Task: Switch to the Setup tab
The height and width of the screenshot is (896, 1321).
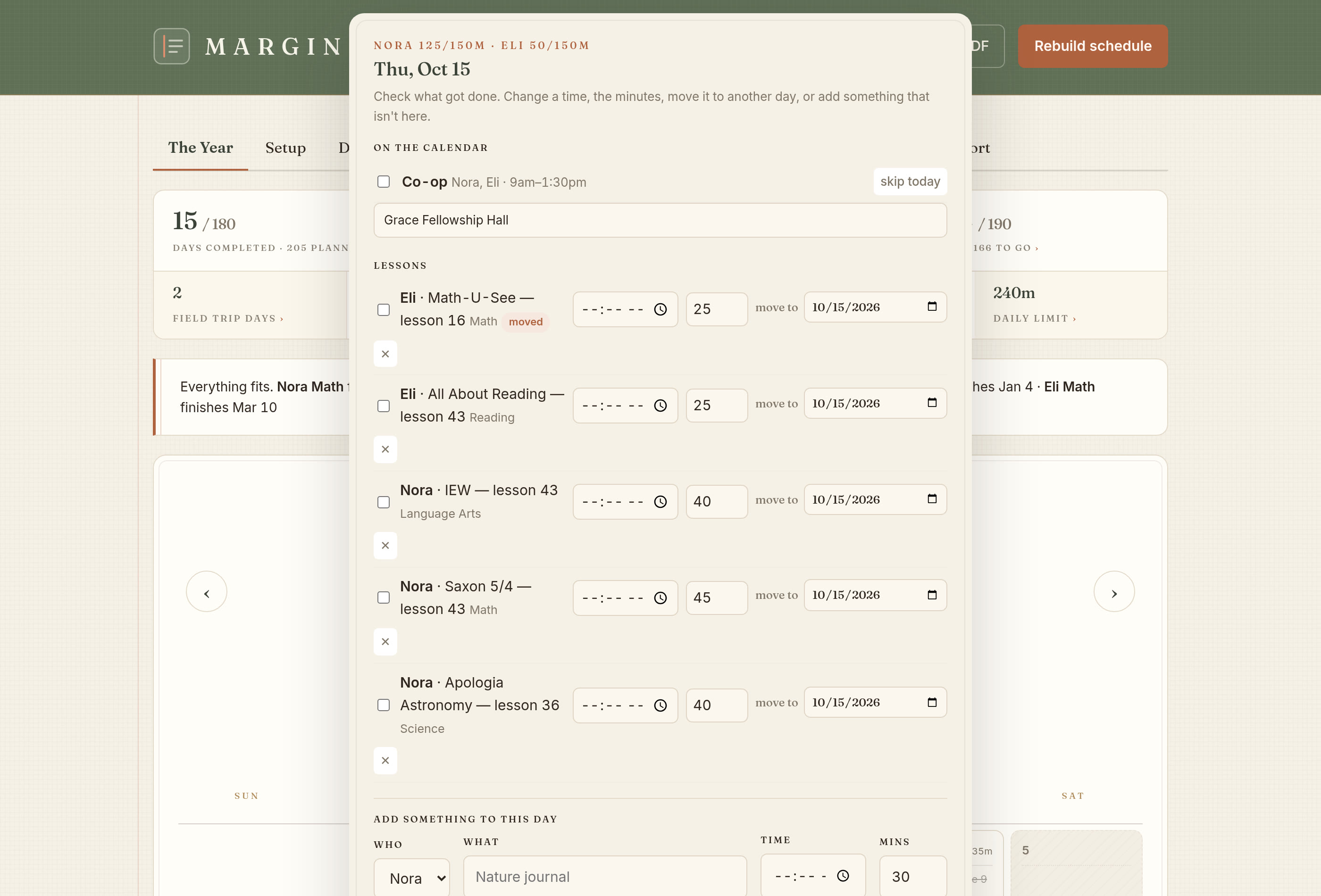Action: pos(285,148)
